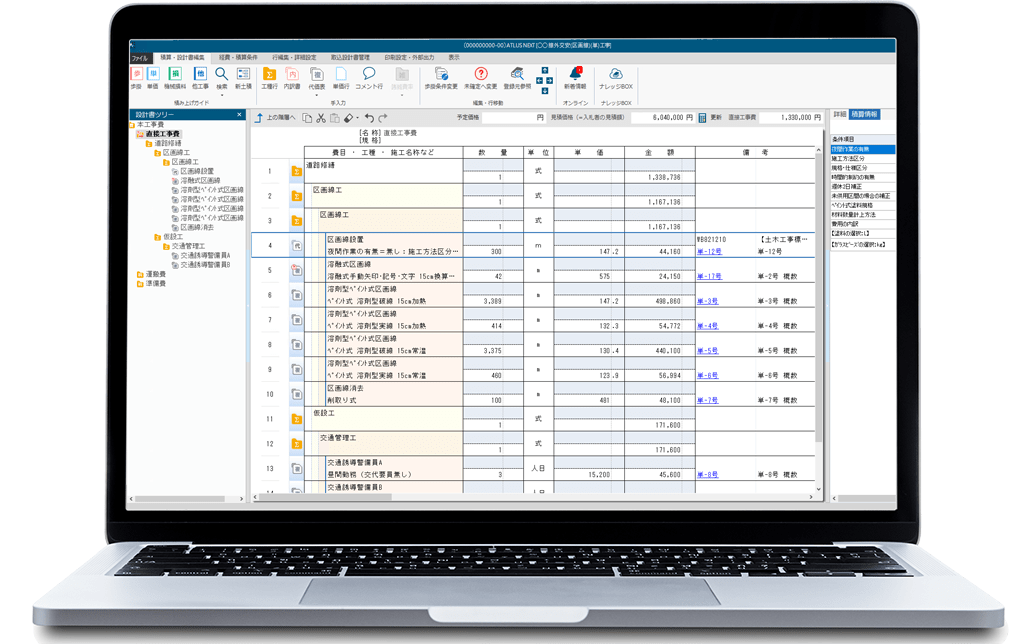Click the undo arrow in the toolbar
This screenshot has width=1032, height=644.
[x=369, y=118]
